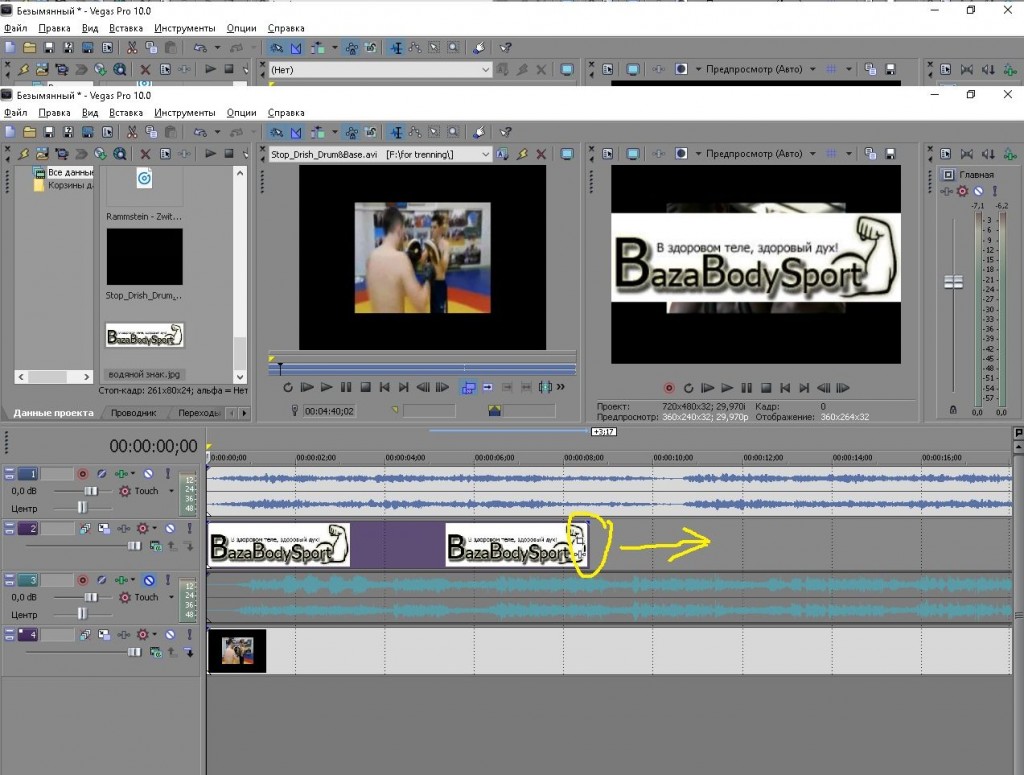Toggle Invert Phase on track 3

(102, 580)
